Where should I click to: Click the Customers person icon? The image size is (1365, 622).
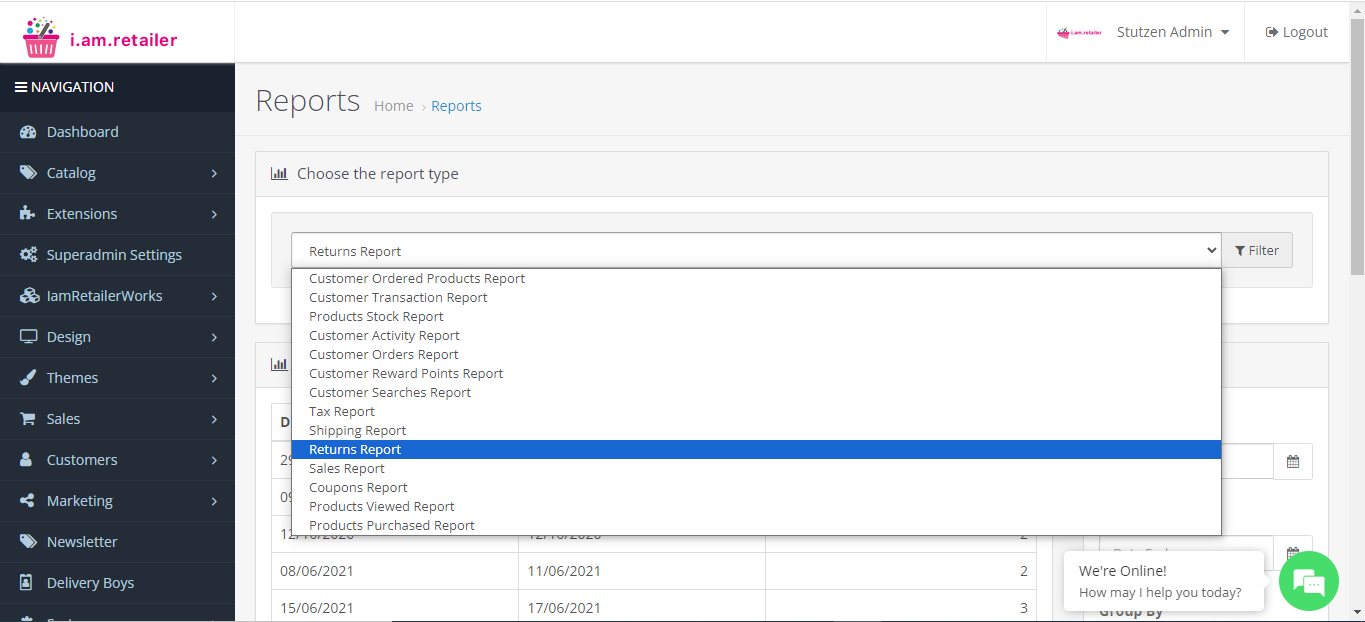click(x=28, y=460)
